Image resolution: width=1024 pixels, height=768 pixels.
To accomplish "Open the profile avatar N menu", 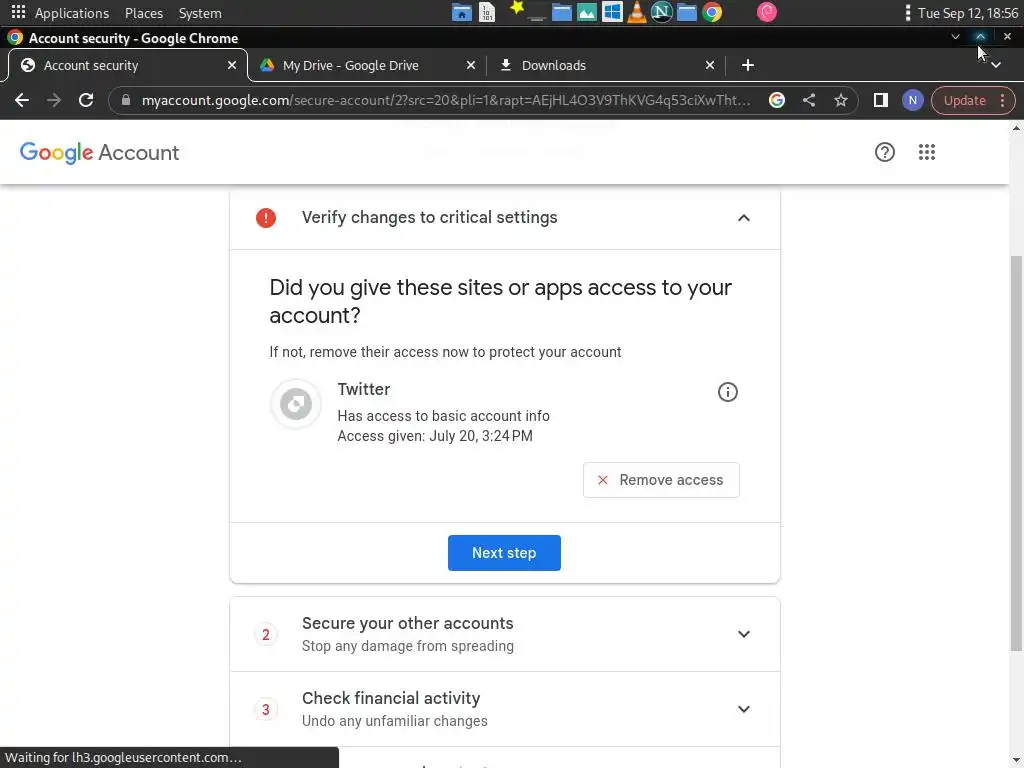I will [912, 100].
